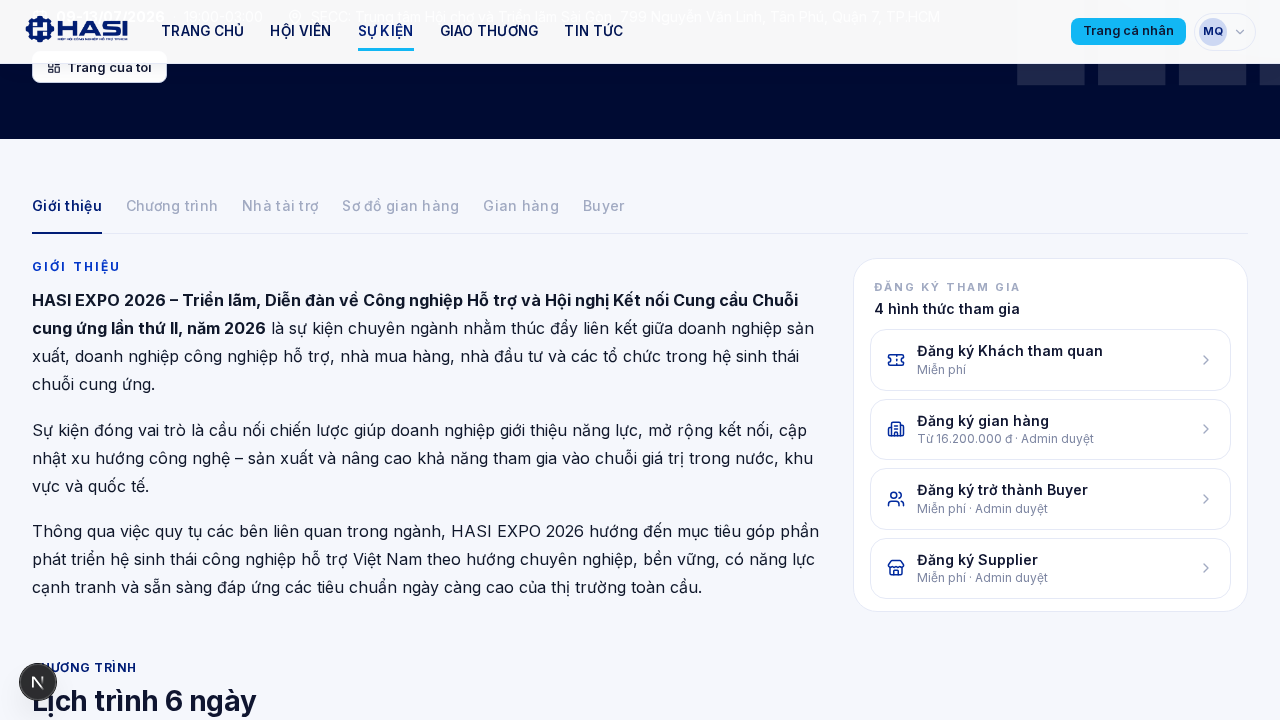The height and width of the screenshot is (720, 1280).
Task: Open HỘI VIÊN menu item
Action: pyautogui.click(x=301, y=31)
